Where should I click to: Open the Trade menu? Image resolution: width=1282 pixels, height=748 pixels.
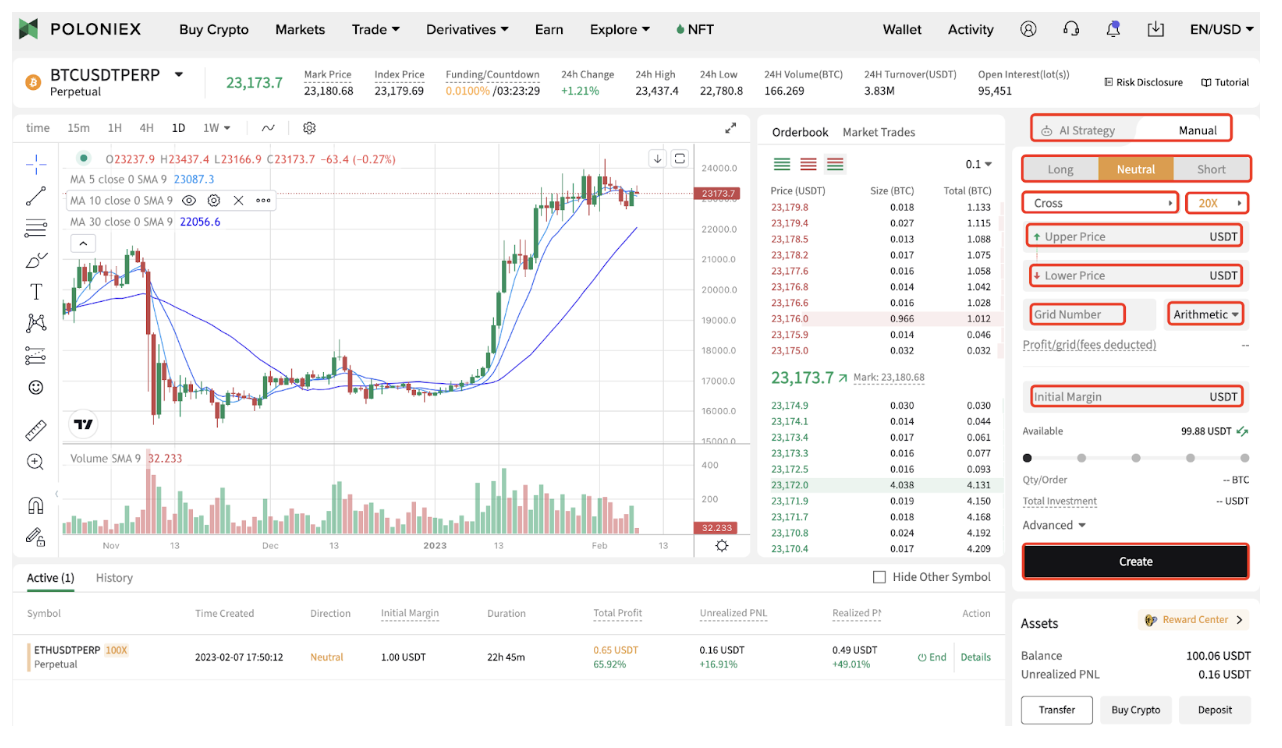tap(375, 29)
